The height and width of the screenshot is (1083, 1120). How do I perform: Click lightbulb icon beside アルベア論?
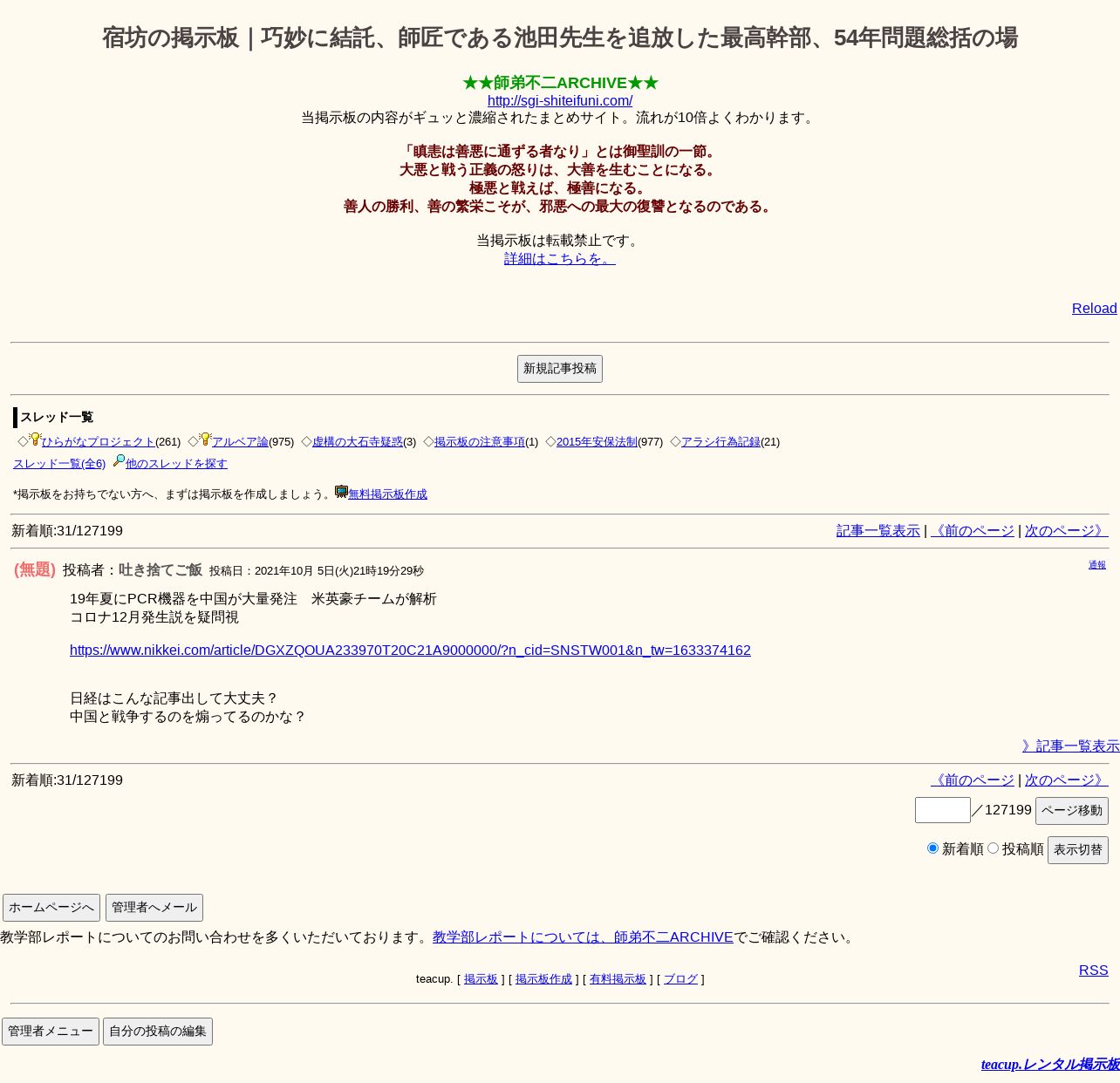click(x=205, y=439)
